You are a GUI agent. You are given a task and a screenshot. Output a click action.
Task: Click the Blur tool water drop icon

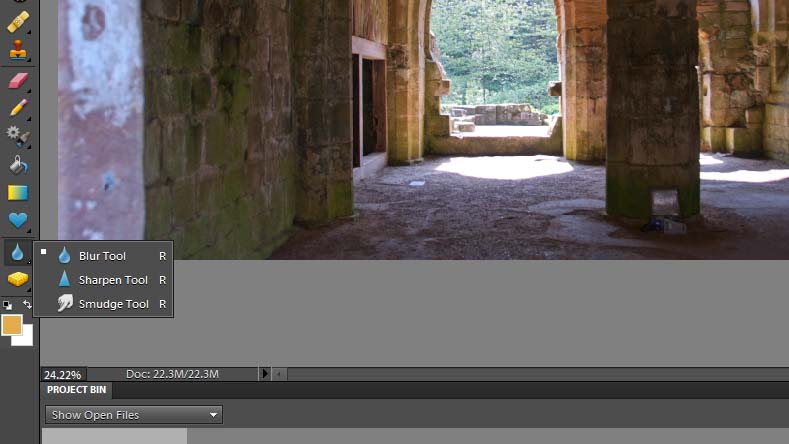(x=18, y=253)
